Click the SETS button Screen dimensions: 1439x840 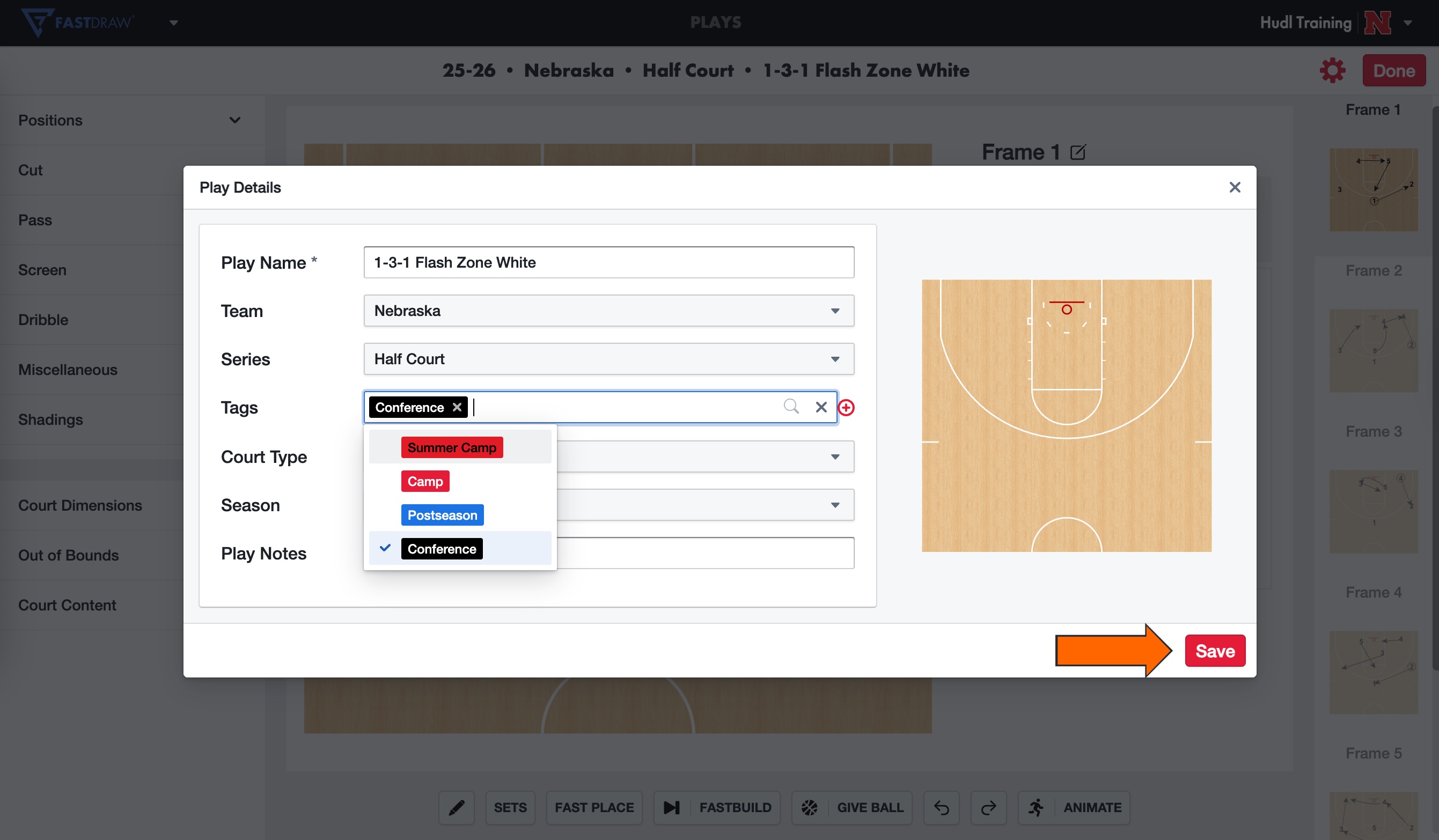(x=510, y=807)
